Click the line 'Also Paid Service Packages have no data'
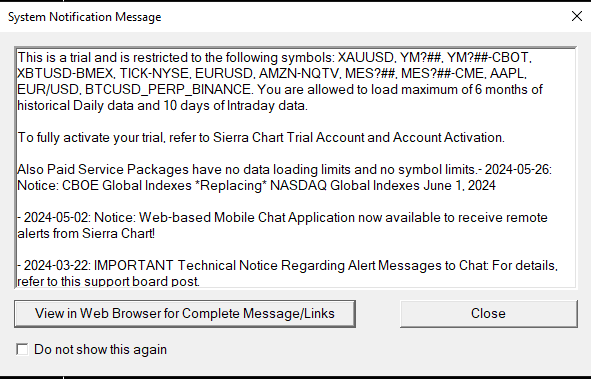 (285, 170)
